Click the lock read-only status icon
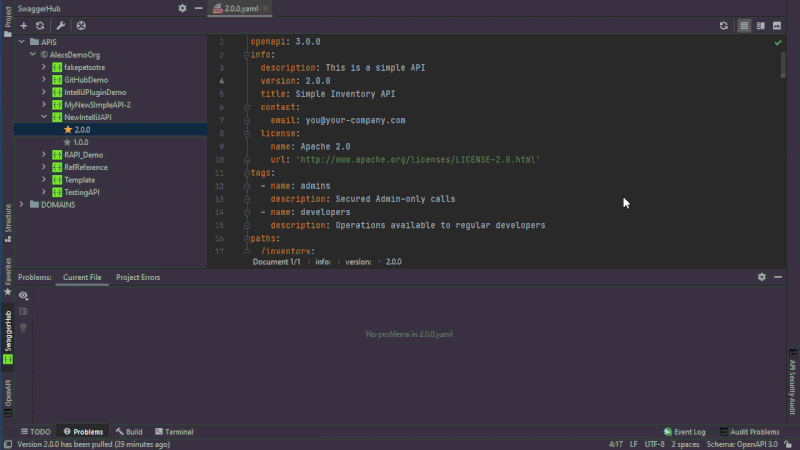The image size is (800, 450). (x=788, y=444)
